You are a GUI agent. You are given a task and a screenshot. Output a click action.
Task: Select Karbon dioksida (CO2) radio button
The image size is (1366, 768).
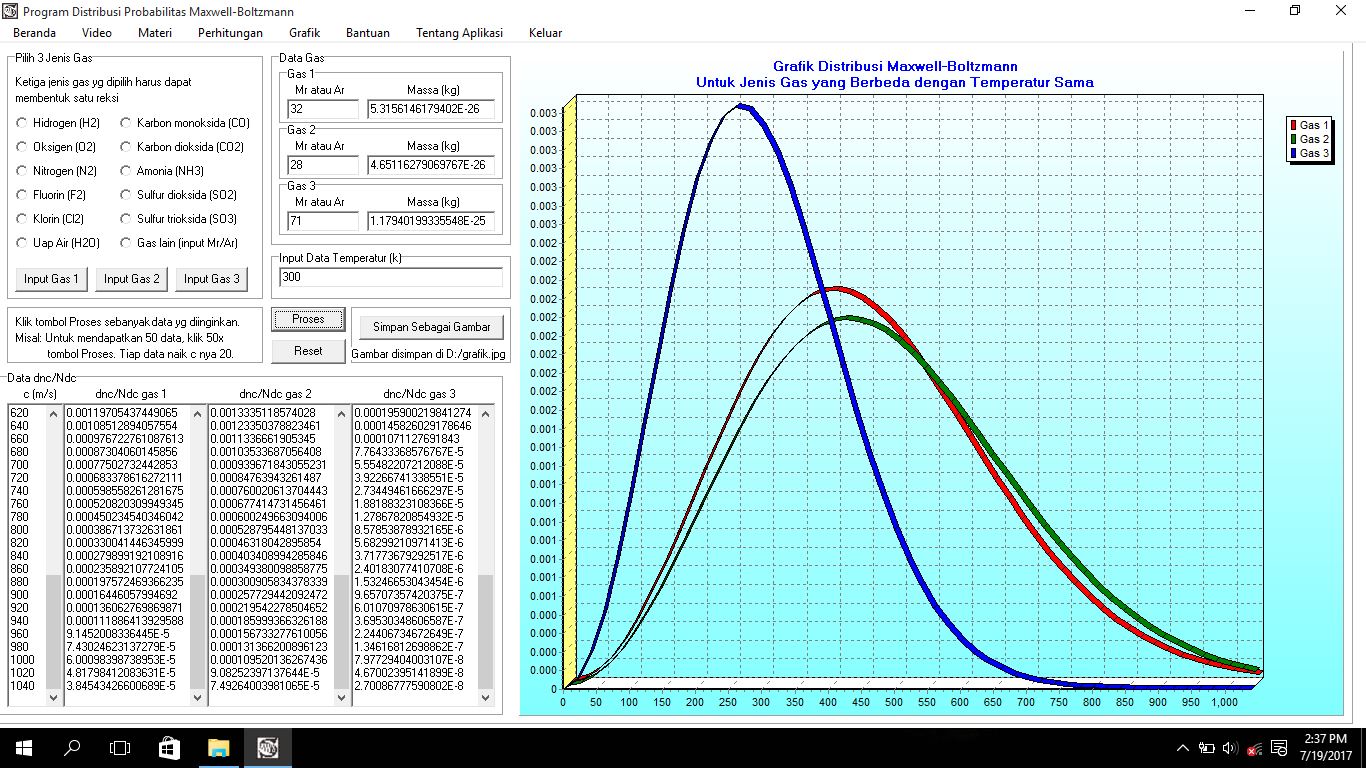pyautogui.click(x=126, y=147)
